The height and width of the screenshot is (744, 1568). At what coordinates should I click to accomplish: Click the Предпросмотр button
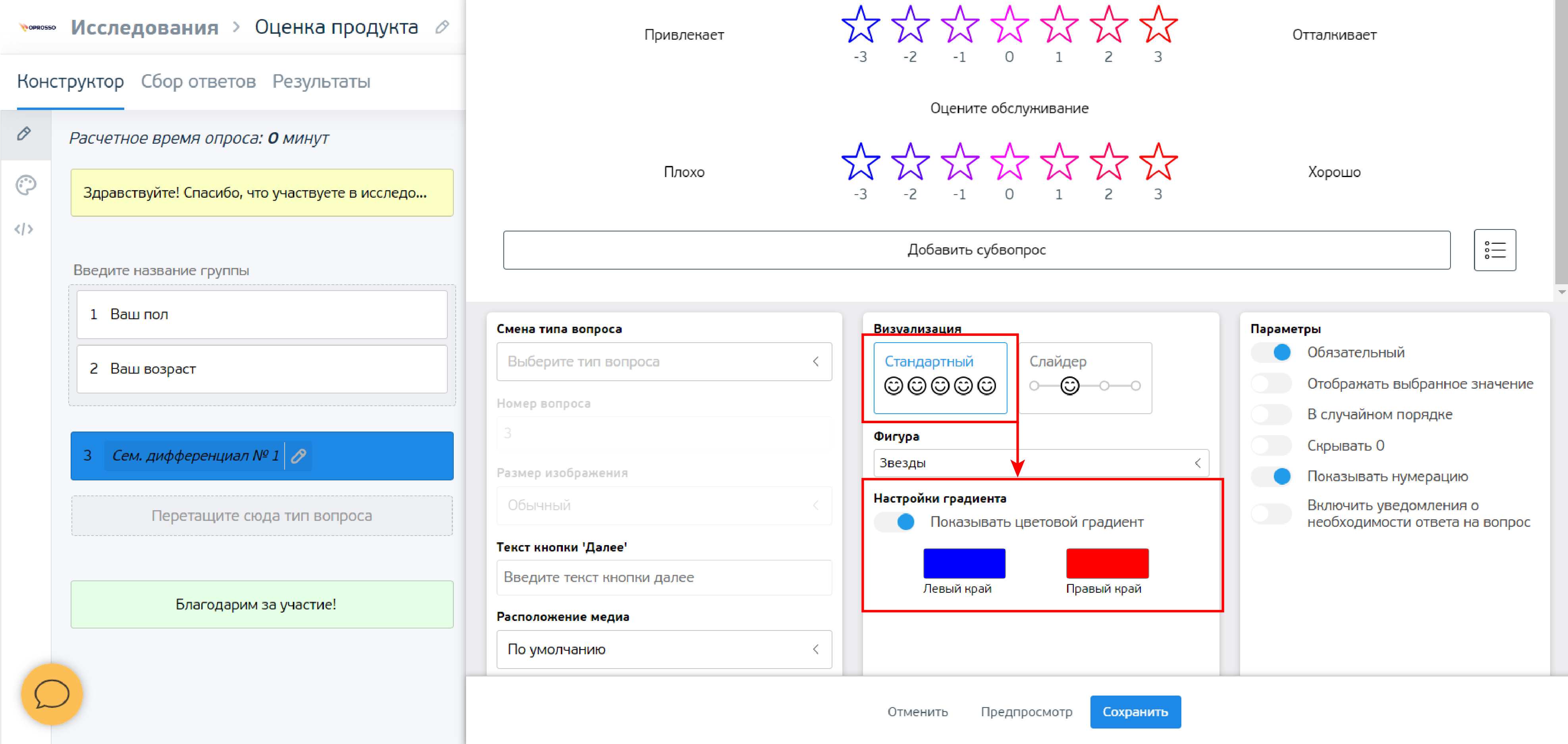pyautogui.click(x=1026, y=712)
